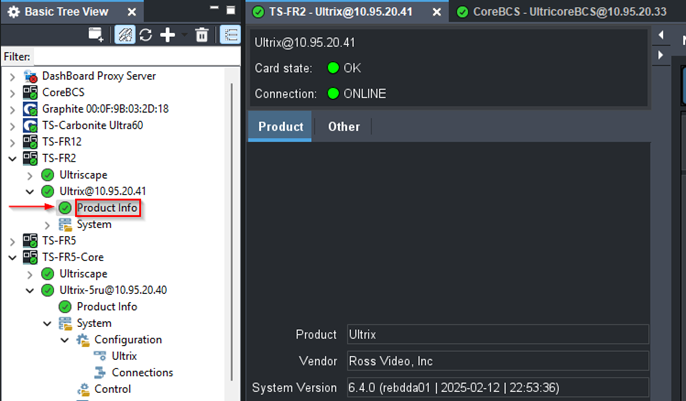The height and width of the screenshot is (401, 686).
Task: Click the right arrow expand button
Action: point(661,55)
